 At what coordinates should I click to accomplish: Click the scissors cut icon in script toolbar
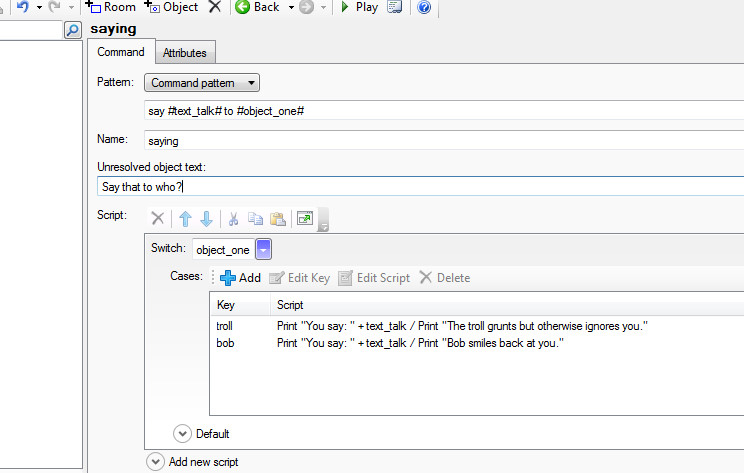click(234, 219)
